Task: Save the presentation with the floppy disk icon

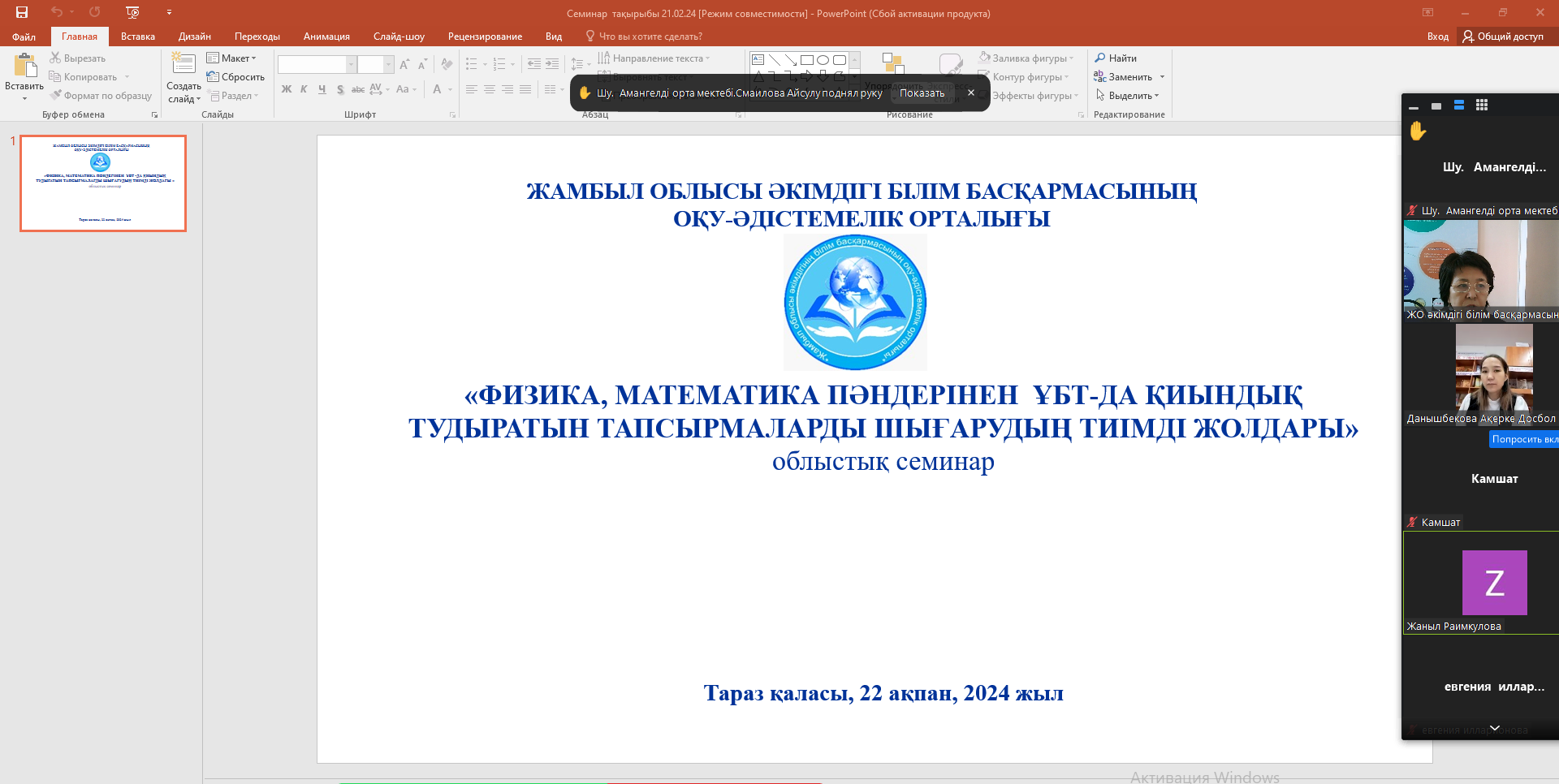Action: coord(22,12)
